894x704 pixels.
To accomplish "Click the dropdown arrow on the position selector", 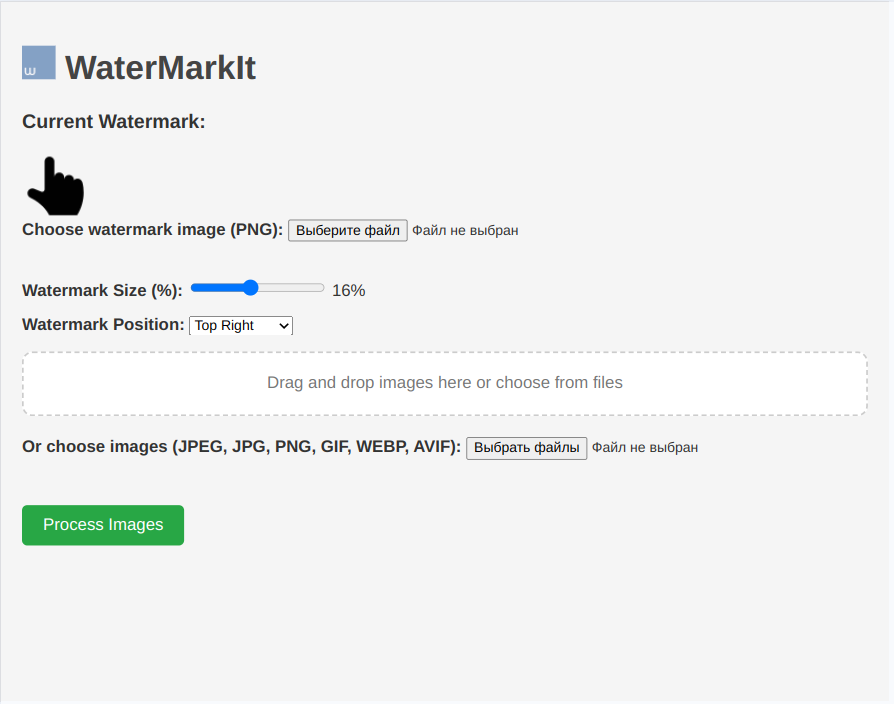I will click(x=283, y=325).
